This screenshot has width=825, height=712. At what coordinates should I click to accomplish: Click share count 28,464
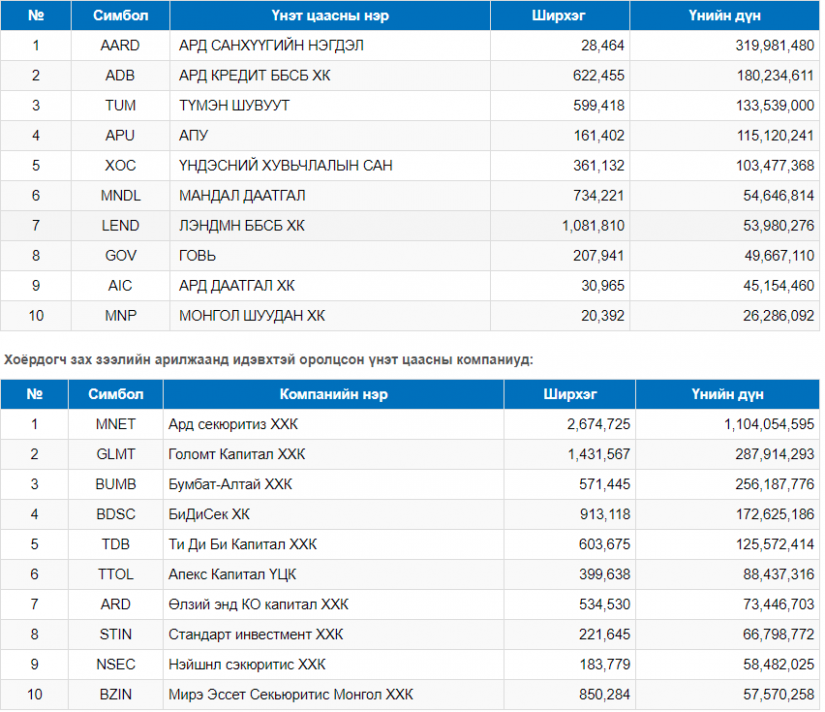click(x=602, y=45)
